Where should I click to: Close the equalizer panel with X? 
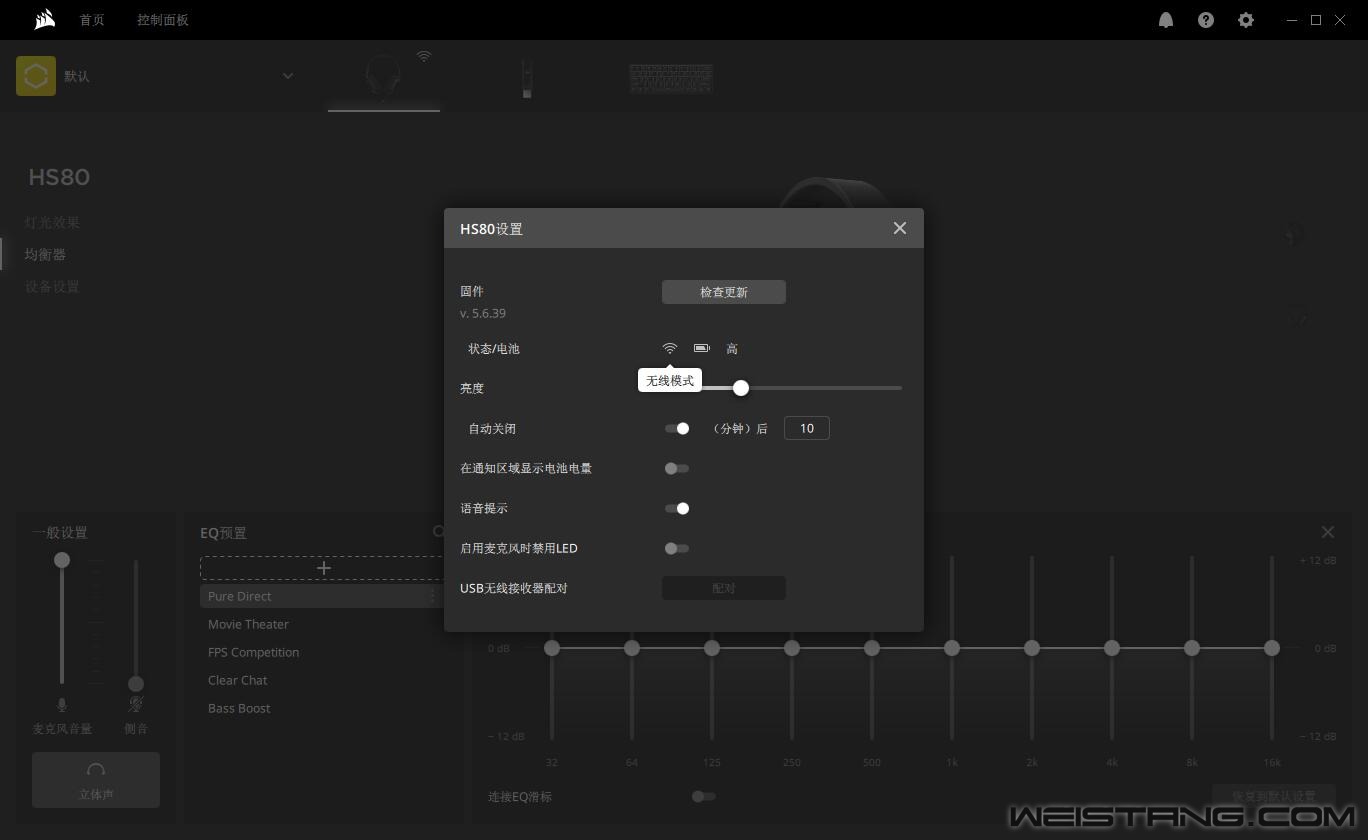point(1328,532)
